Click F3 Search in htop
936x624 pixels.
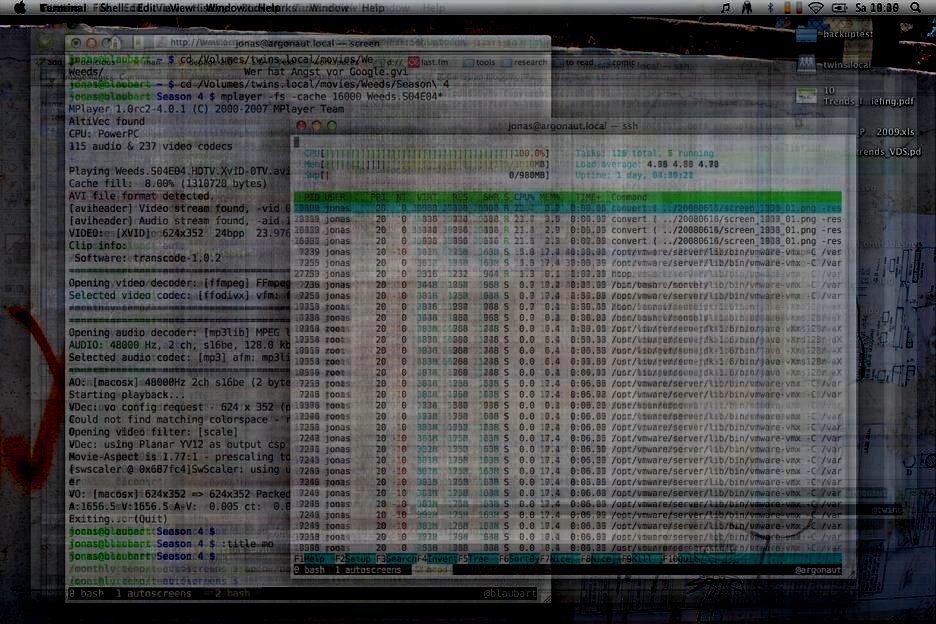(396, 559)
